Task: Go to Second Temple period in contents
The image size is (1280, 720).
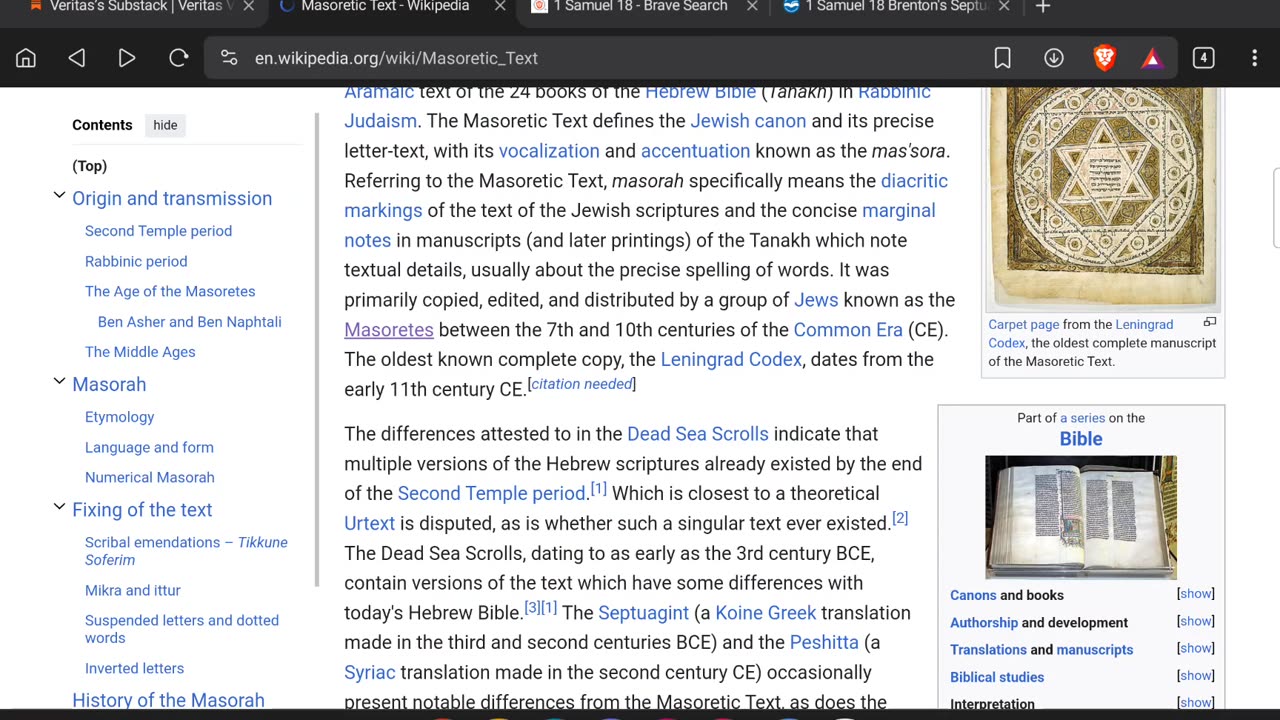Action: click(x=158, y=231)
